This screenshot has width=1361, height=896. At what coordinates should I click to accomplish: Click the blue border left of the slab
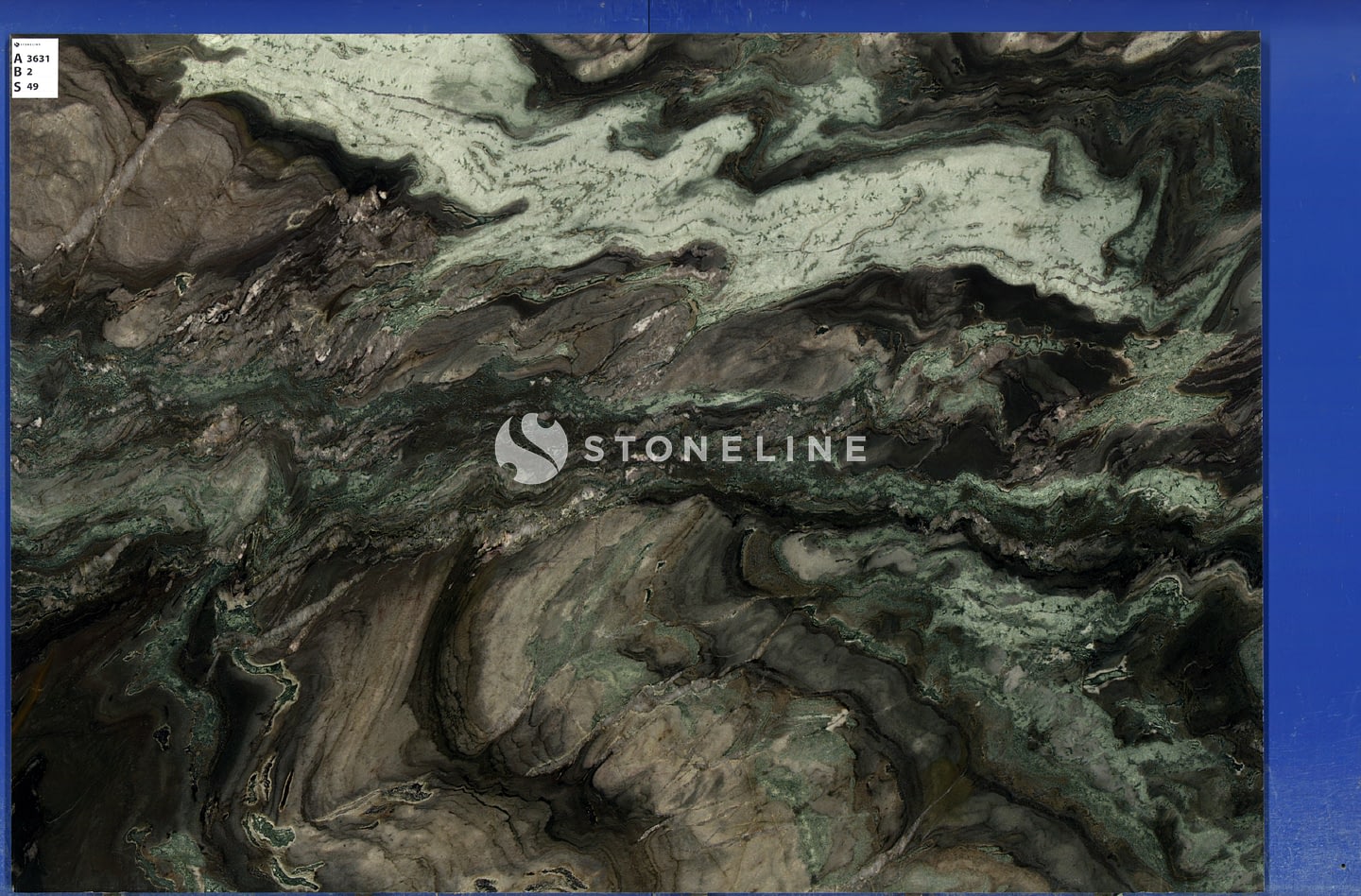point(5,473)
